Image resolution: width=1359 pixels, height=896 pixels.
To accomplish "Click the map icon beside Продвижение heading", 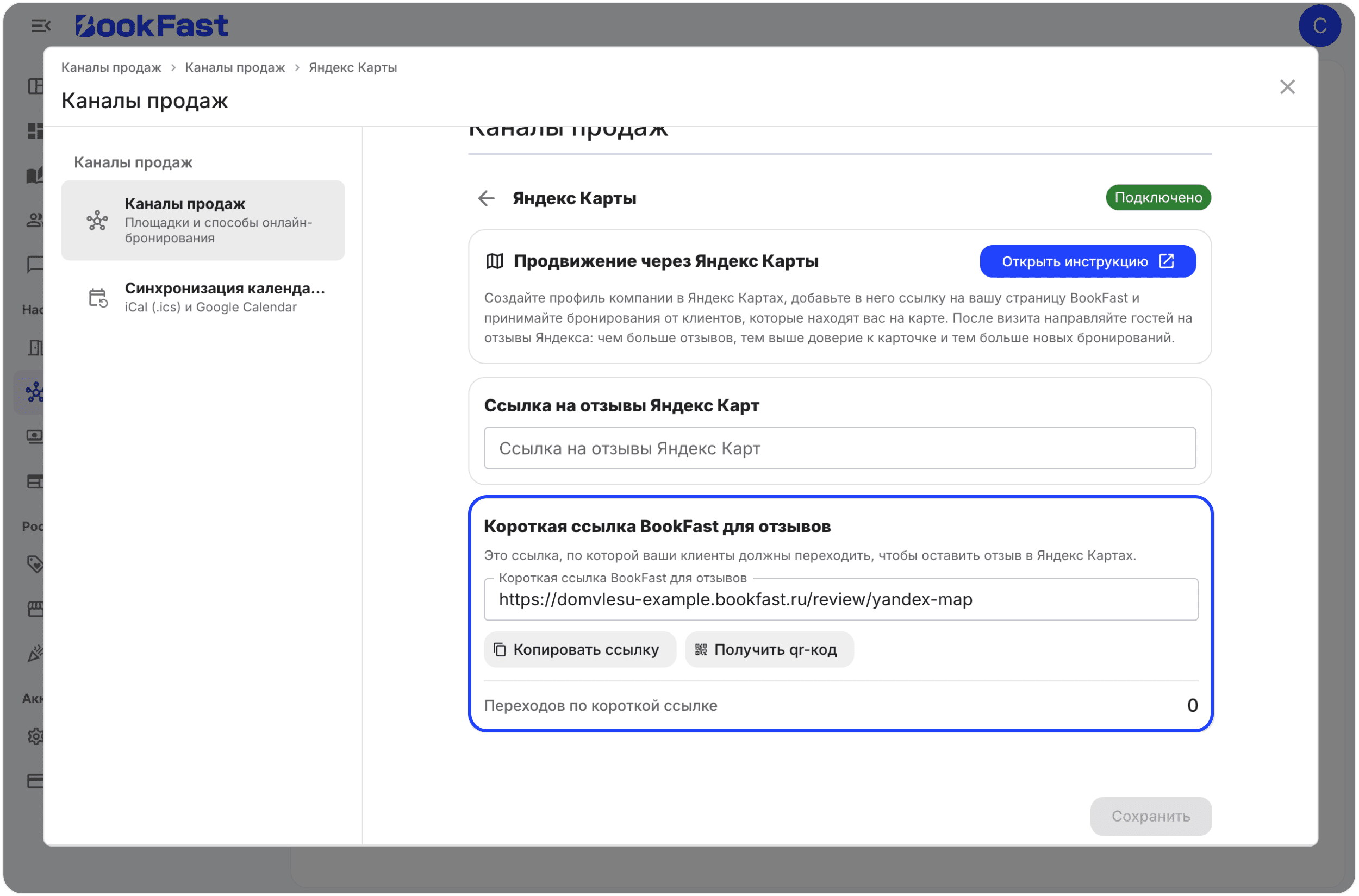I will (495, 261).
